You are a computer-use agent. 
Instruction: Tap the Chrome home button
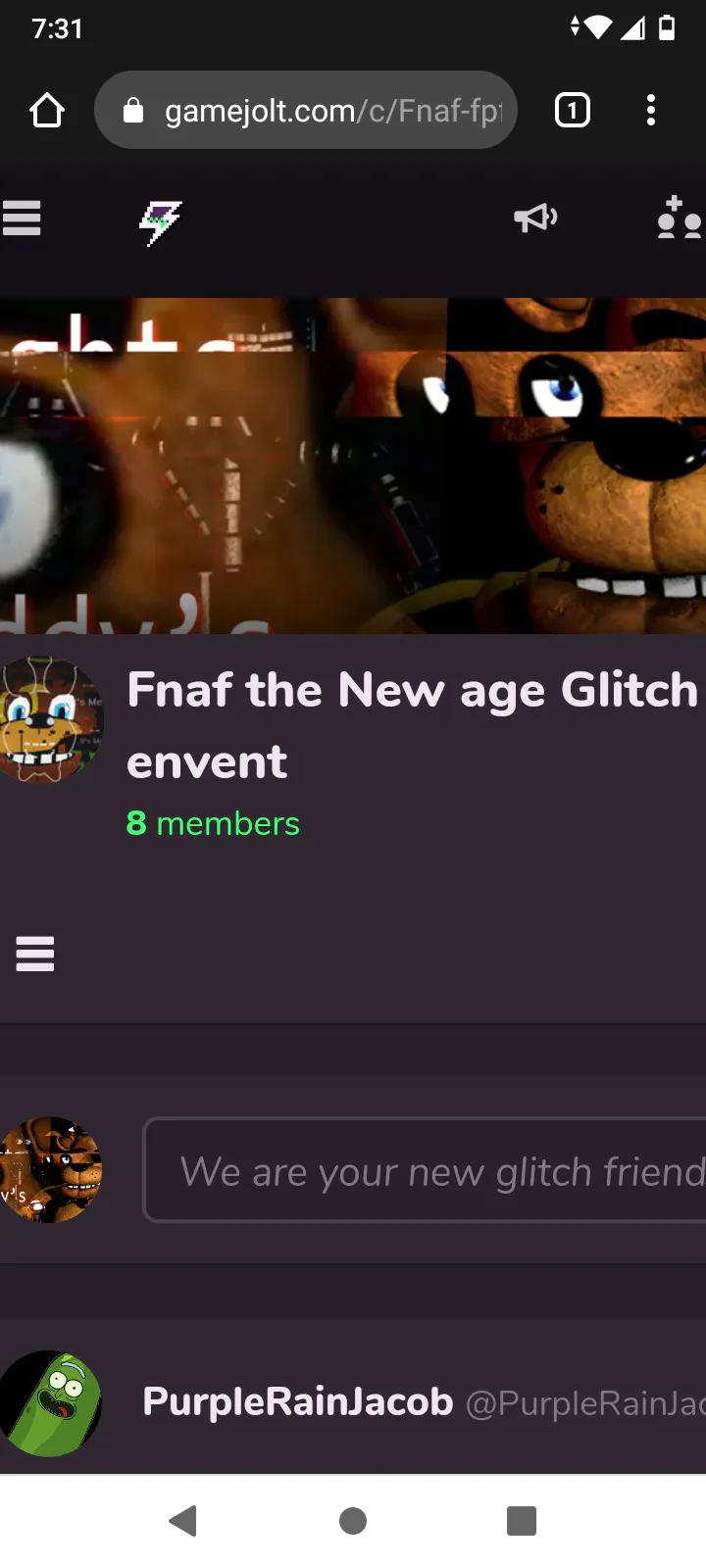click(47, 111)
